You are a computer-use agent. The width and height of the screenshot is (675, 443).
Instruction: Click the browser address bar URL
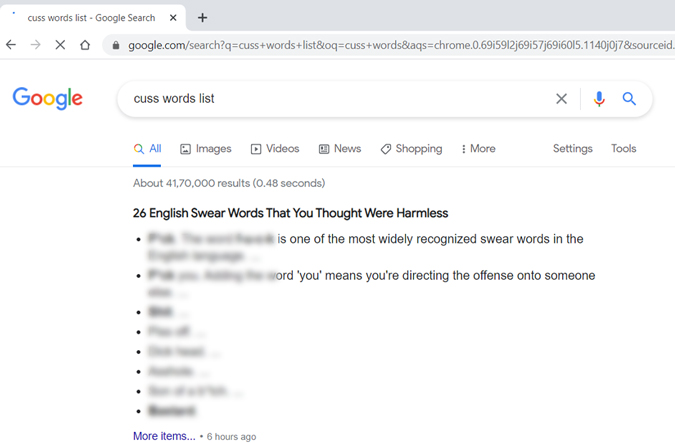[400, 45]
